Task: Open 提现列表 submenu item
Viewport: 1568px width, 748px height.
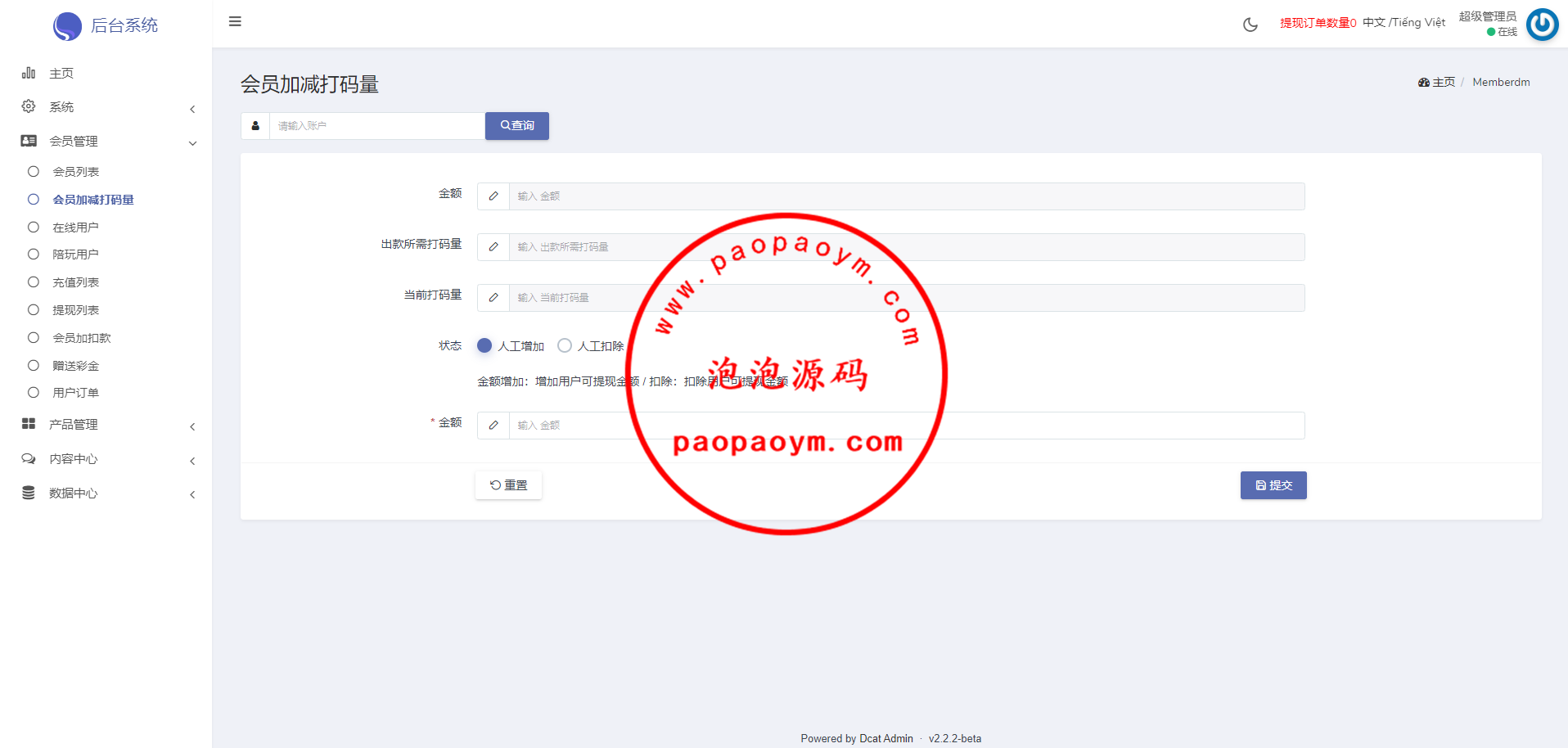Action: 76,310
